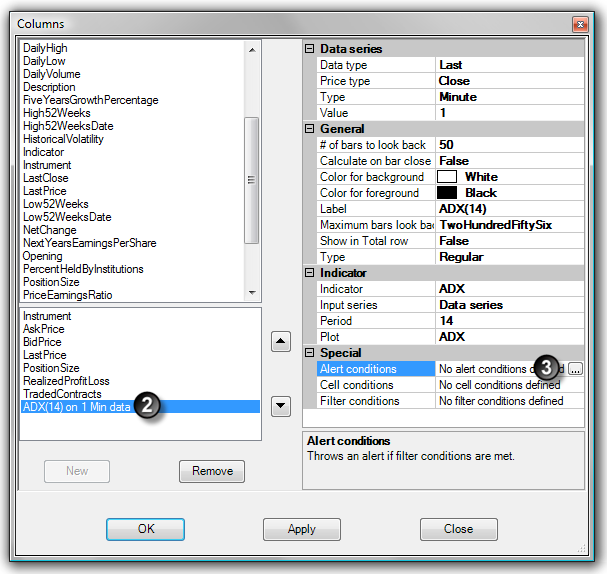Select NextYearsEarningsPerShare column
607x574 pixels.
90,243
